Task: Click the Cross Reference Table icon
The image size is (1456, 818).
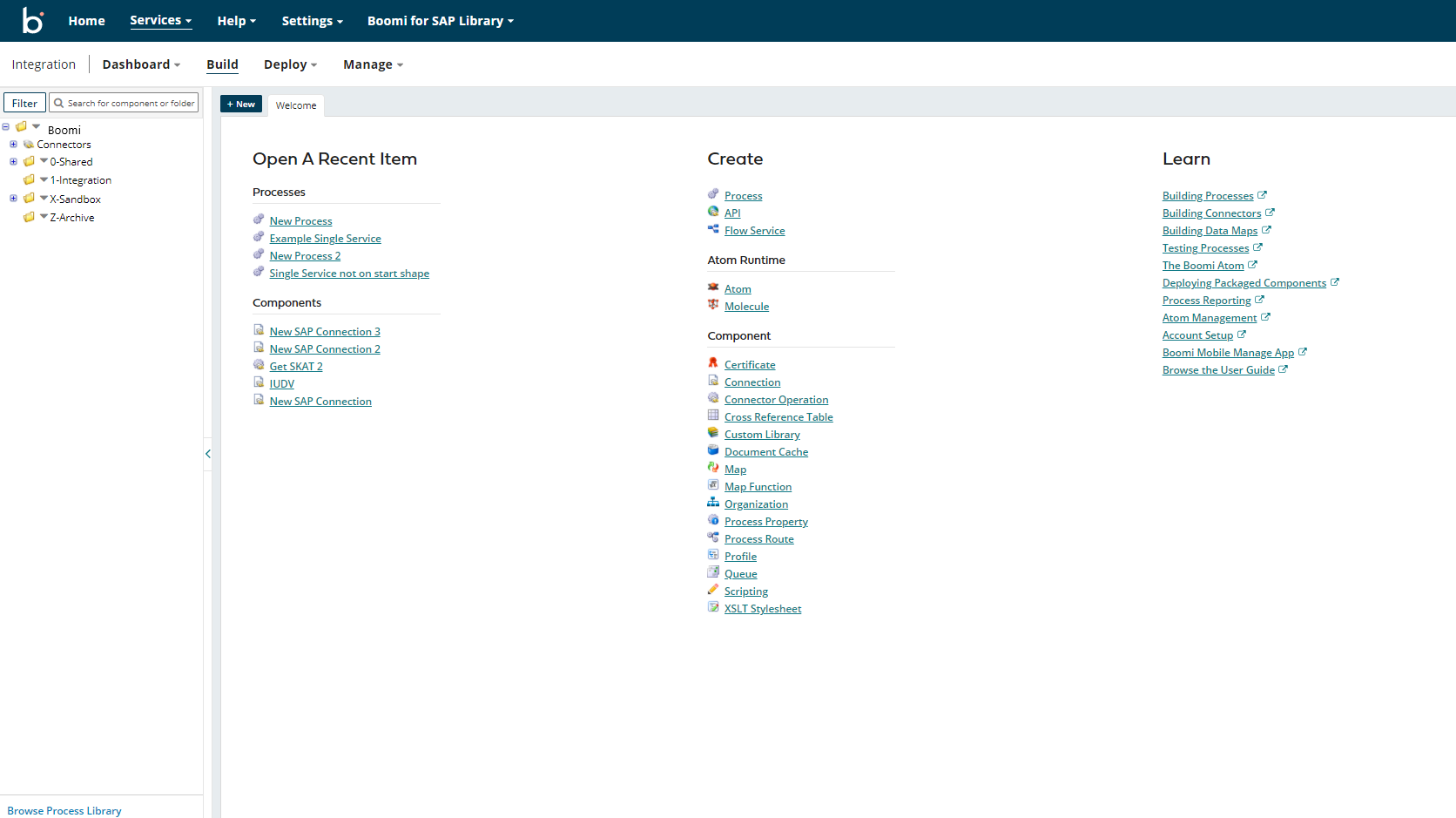Action: click(713, 416)
